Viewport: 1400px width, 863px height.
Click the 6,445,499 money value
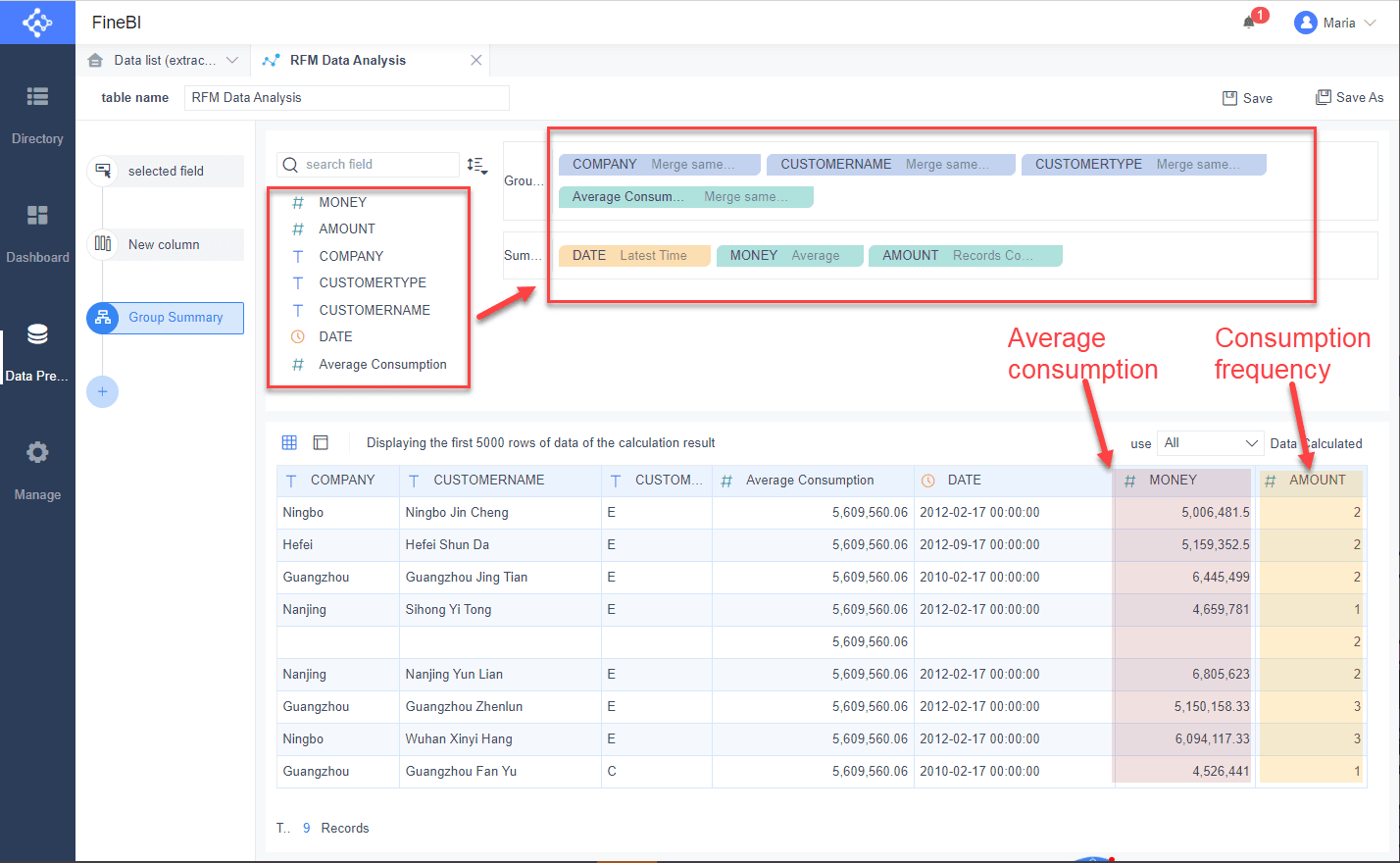pyautogui.click(x=1221, y=578)
